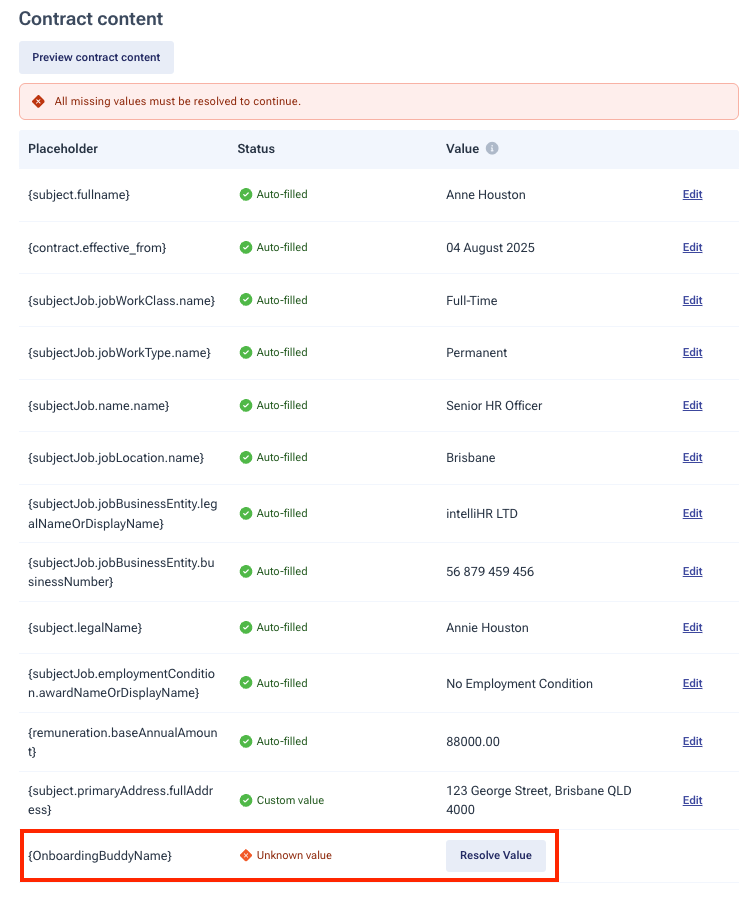
Task: Click the Resolve Value button for OnboardingBuddyName
Action: point(496,855)
